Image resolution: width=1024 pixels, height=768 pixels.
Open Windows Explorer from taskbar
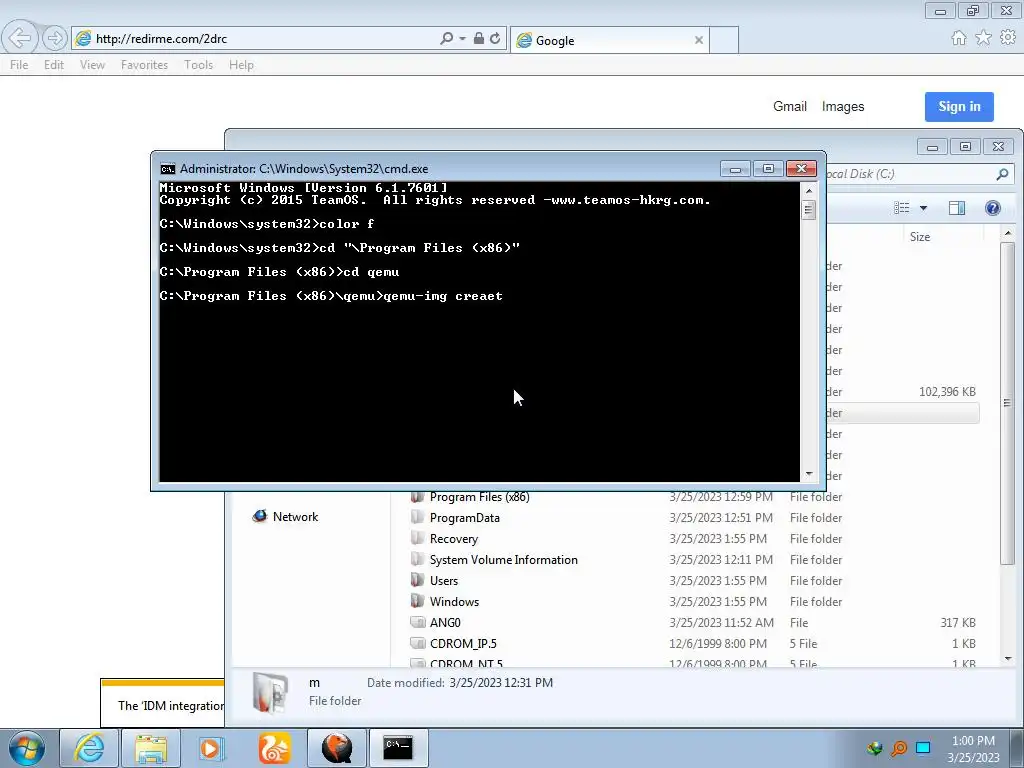[151, 748]
